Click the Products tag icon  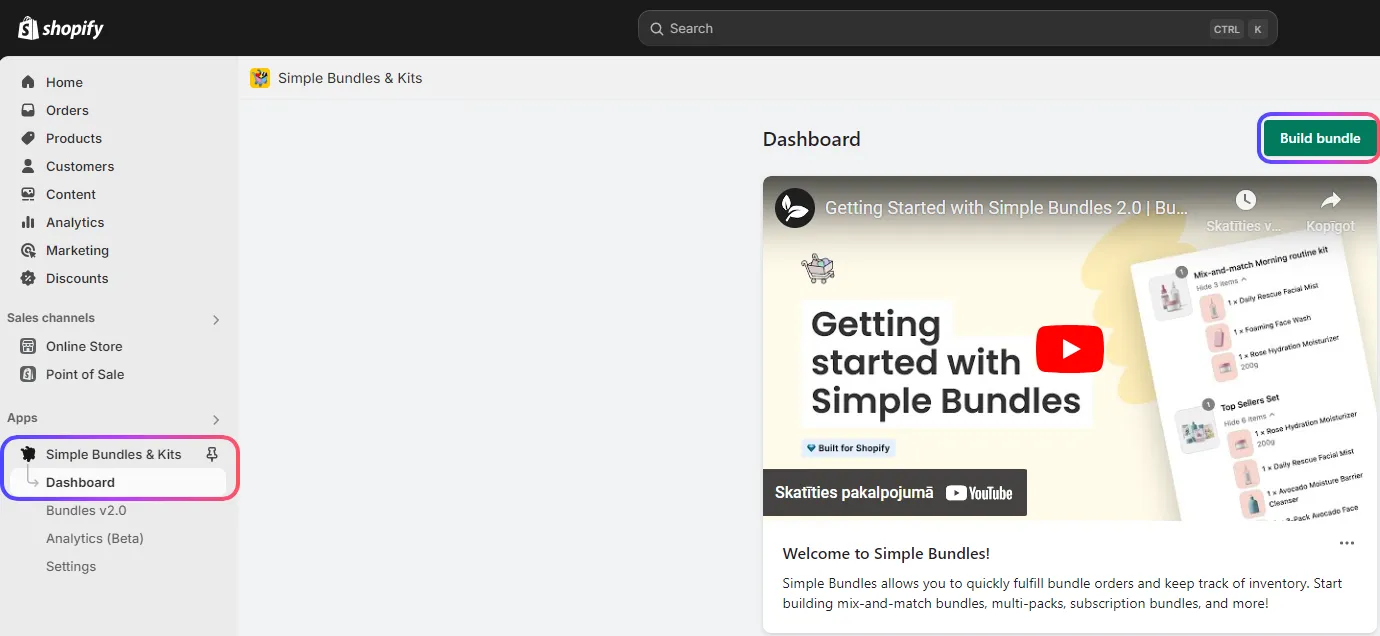28,138
